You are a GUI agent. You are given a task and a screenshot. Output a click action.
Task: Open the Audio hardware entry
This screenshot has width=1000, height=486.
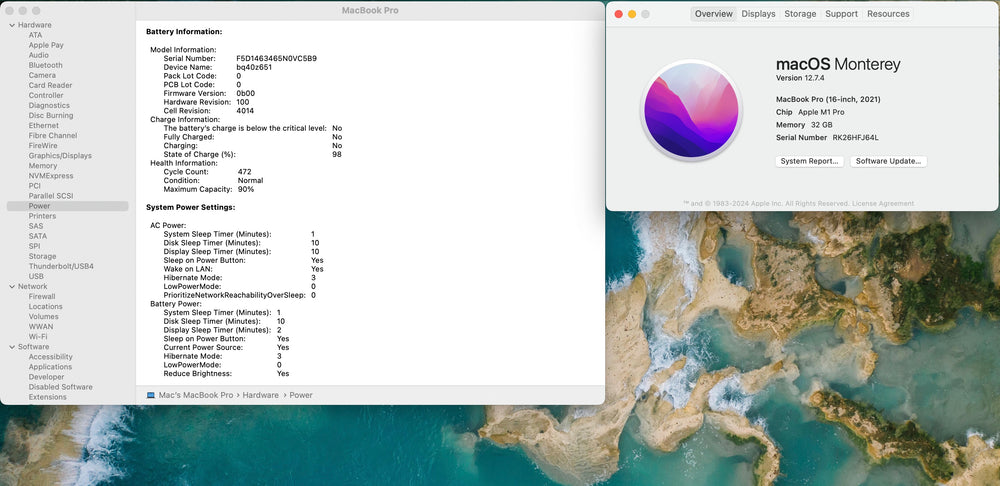point(38,55)
